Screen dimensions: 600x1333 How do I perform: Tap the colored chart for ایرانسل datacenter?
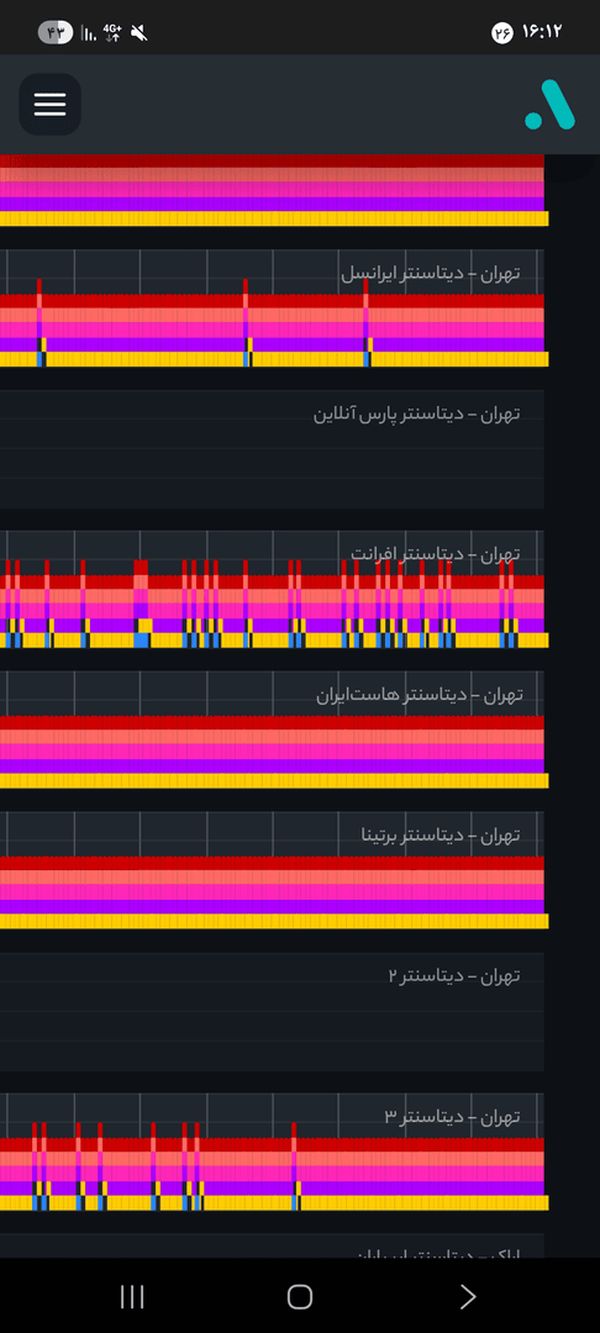[x=272, y=323]
